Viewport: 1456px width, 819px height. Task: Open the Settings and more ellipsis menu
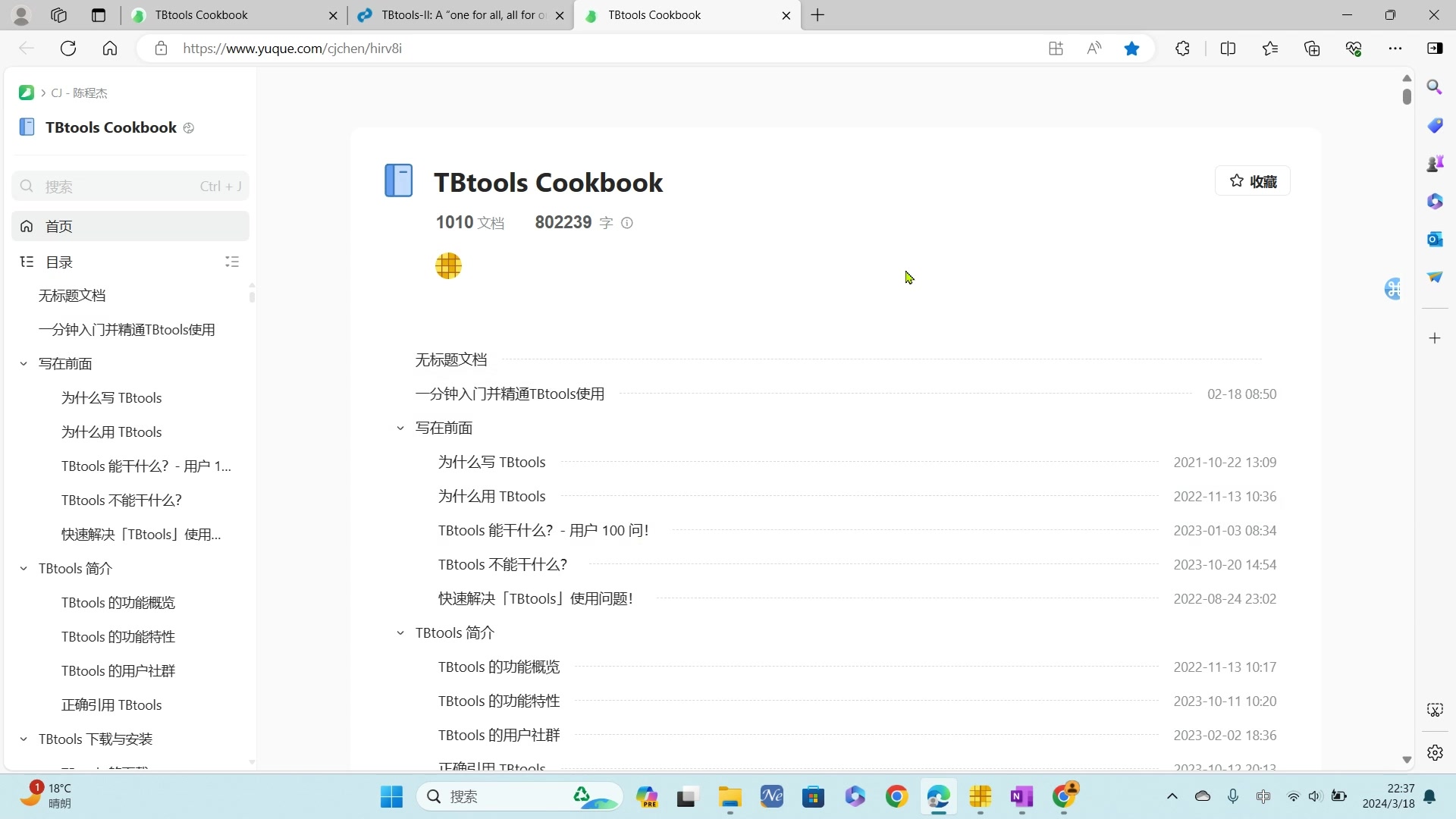click(1395, 49)
